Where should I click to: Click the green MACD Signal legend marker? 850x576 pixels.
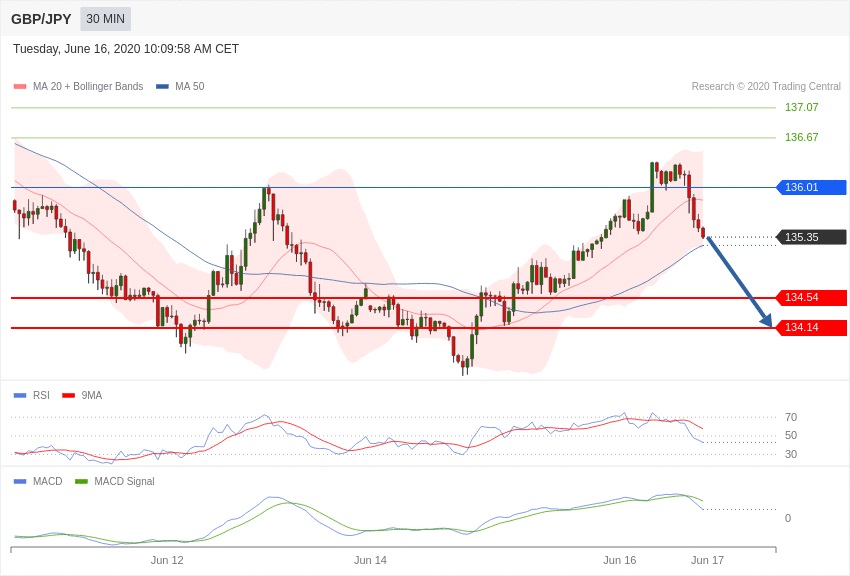[81, 482]
